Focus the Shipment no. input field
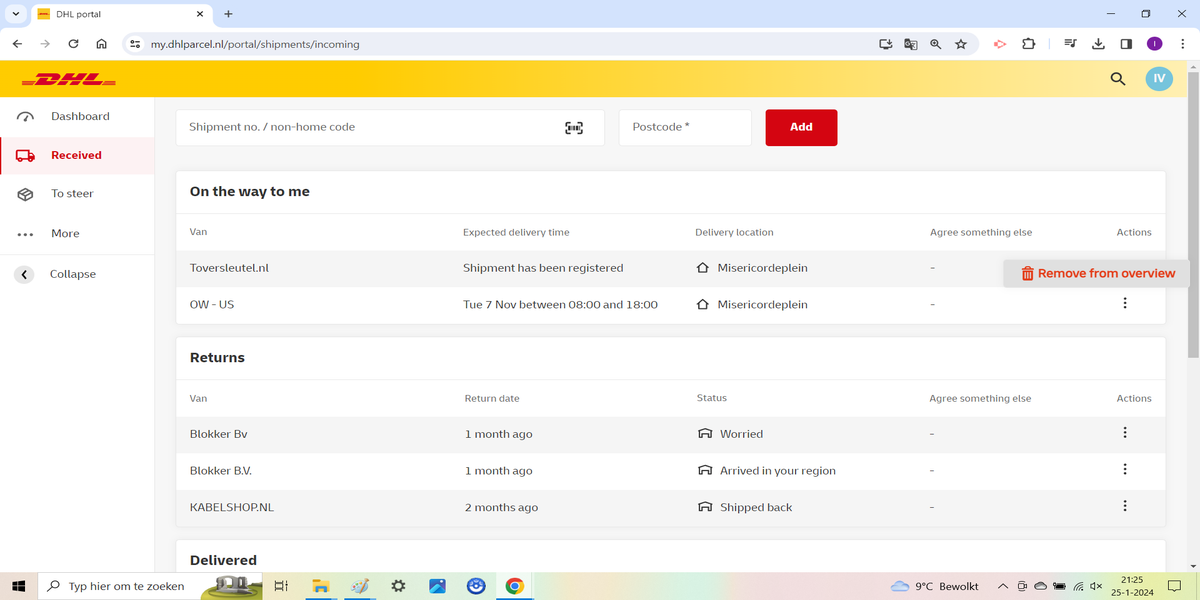This screenshot has height=600, width=1200. tap(370, 128)
